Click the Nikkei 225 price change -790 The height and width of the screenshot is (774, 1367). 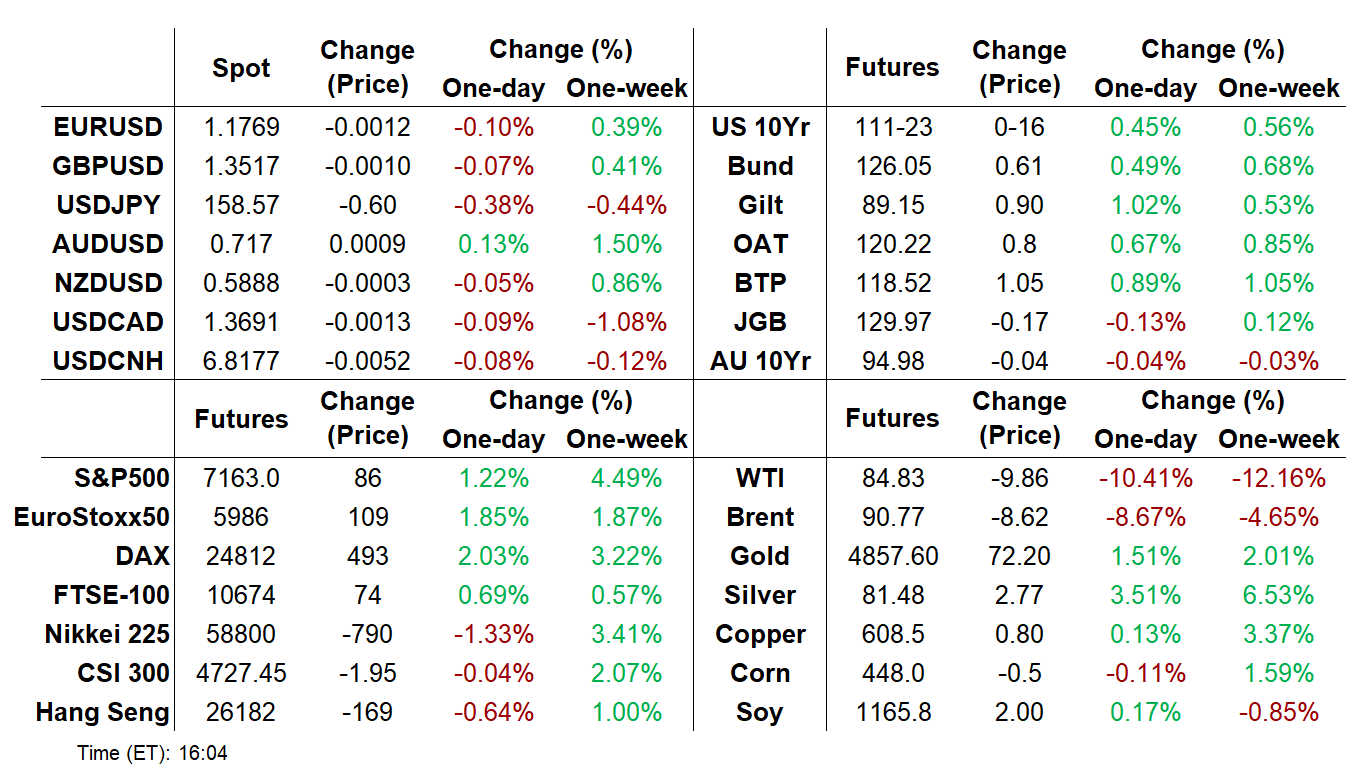coord(367,634)
